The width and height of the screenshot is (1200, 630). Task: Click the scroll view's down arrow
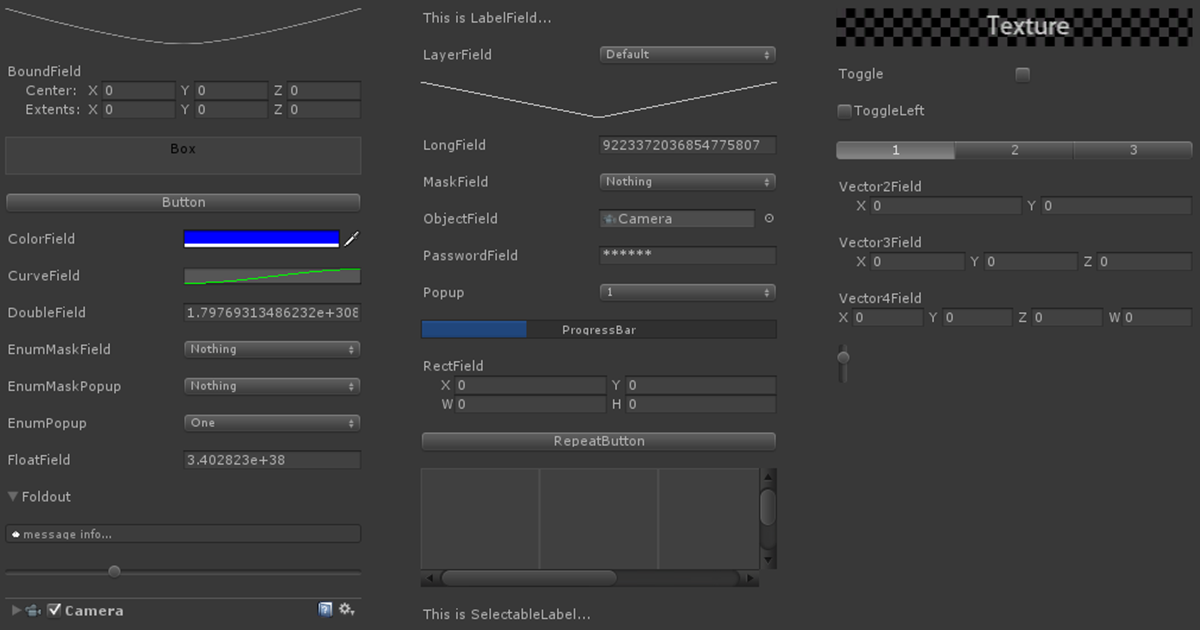click(x=768, y=562)
